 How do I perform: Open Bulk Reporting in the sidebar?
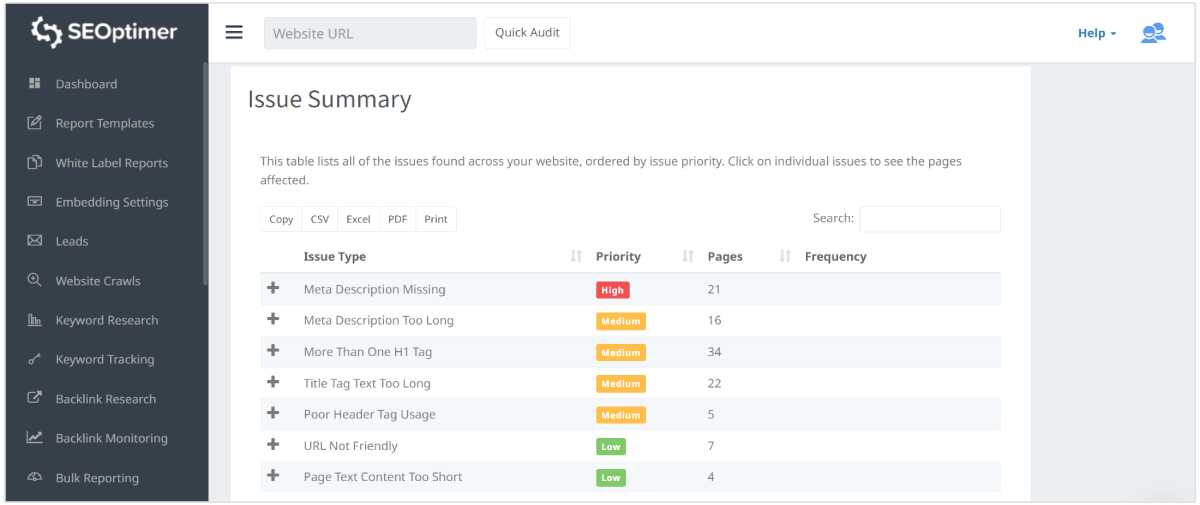(97, 478)
